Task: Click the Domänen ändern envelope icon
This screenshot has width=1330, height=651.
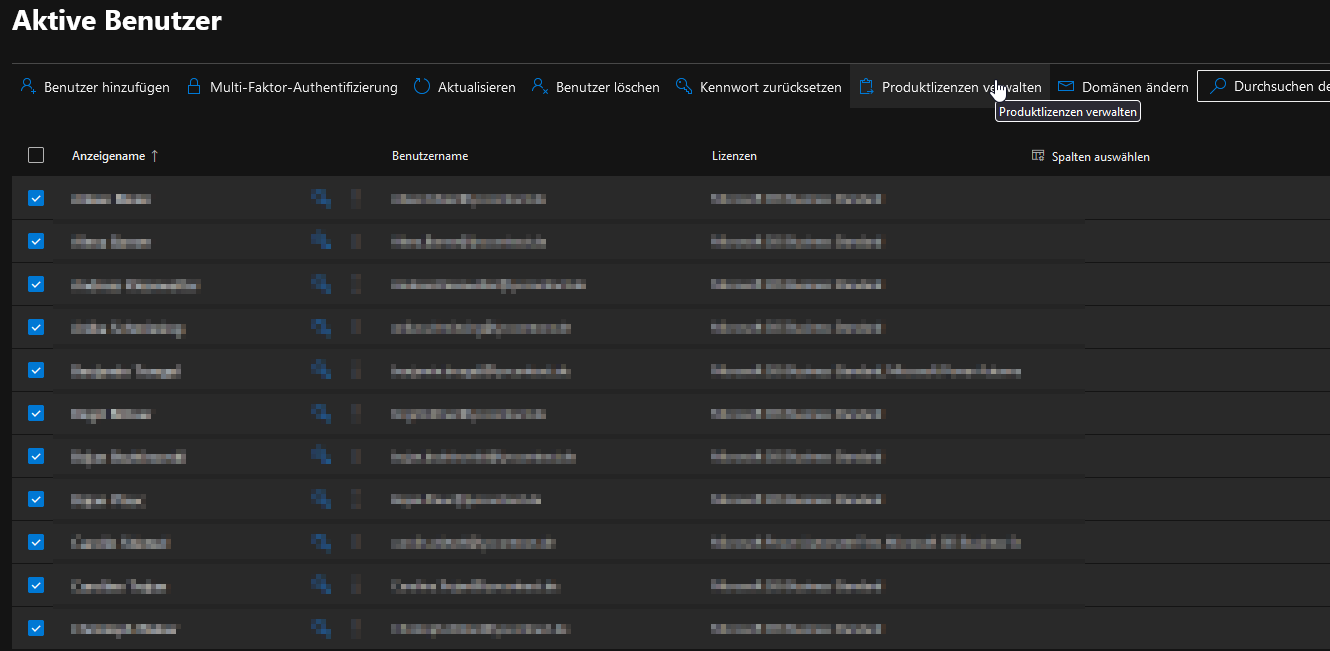Action: coord(1066,87)
